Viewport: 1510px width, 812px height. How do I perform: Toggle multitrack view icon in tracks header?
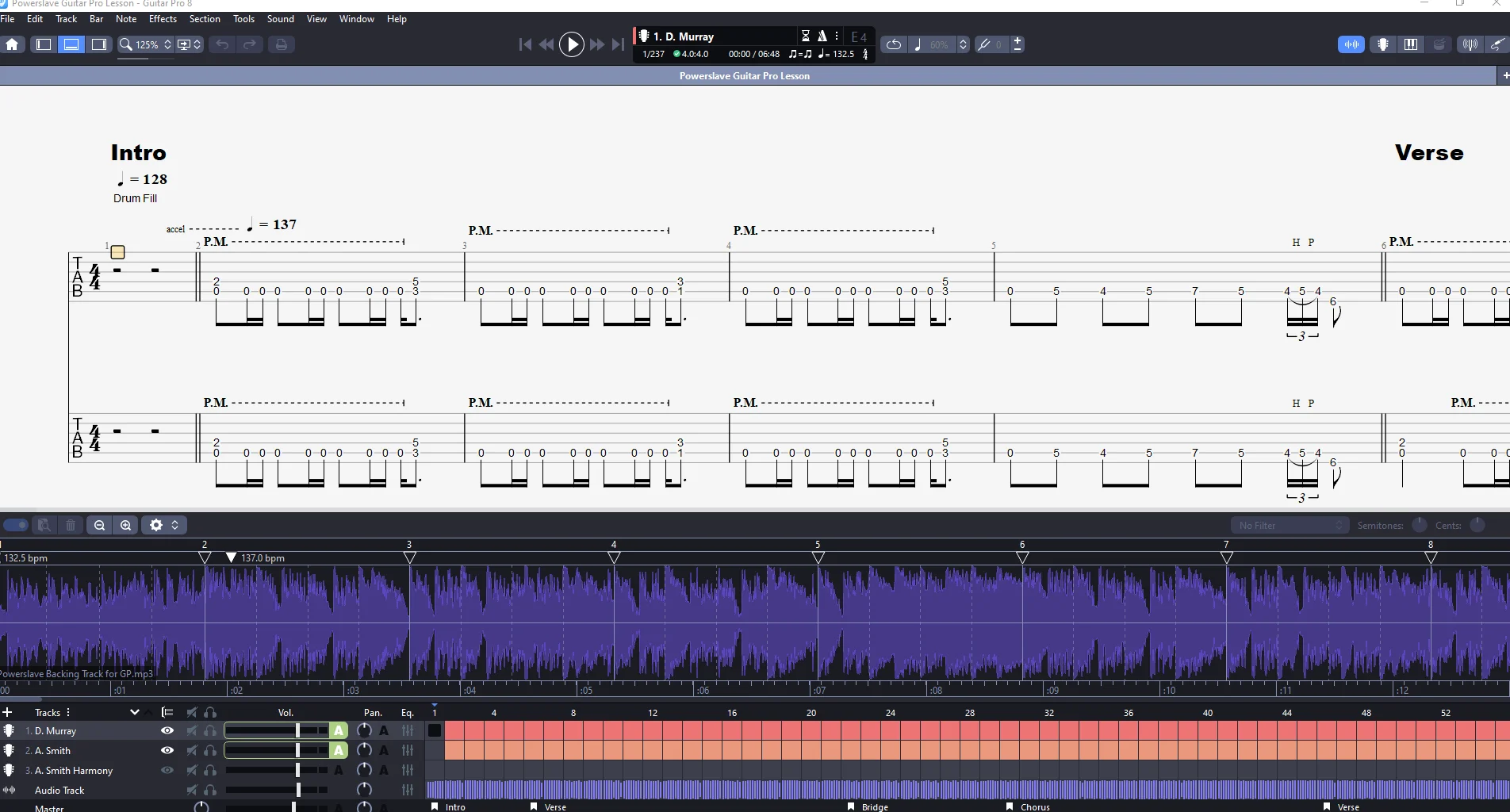[x=167, y=712]
